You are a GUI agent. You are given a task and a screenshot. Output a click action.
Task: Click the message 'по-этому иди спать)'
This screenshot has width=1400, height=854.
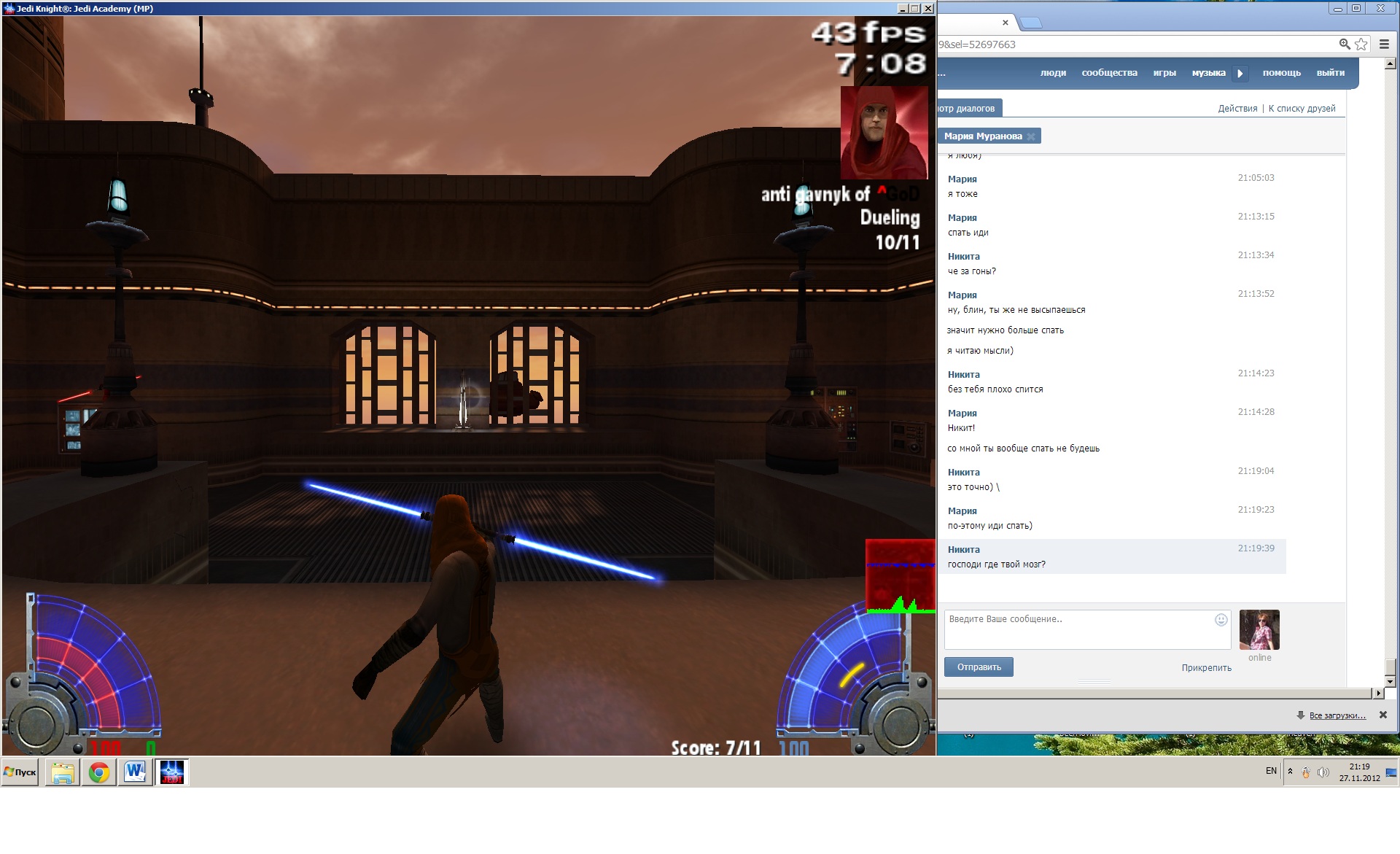click(989, 526)
